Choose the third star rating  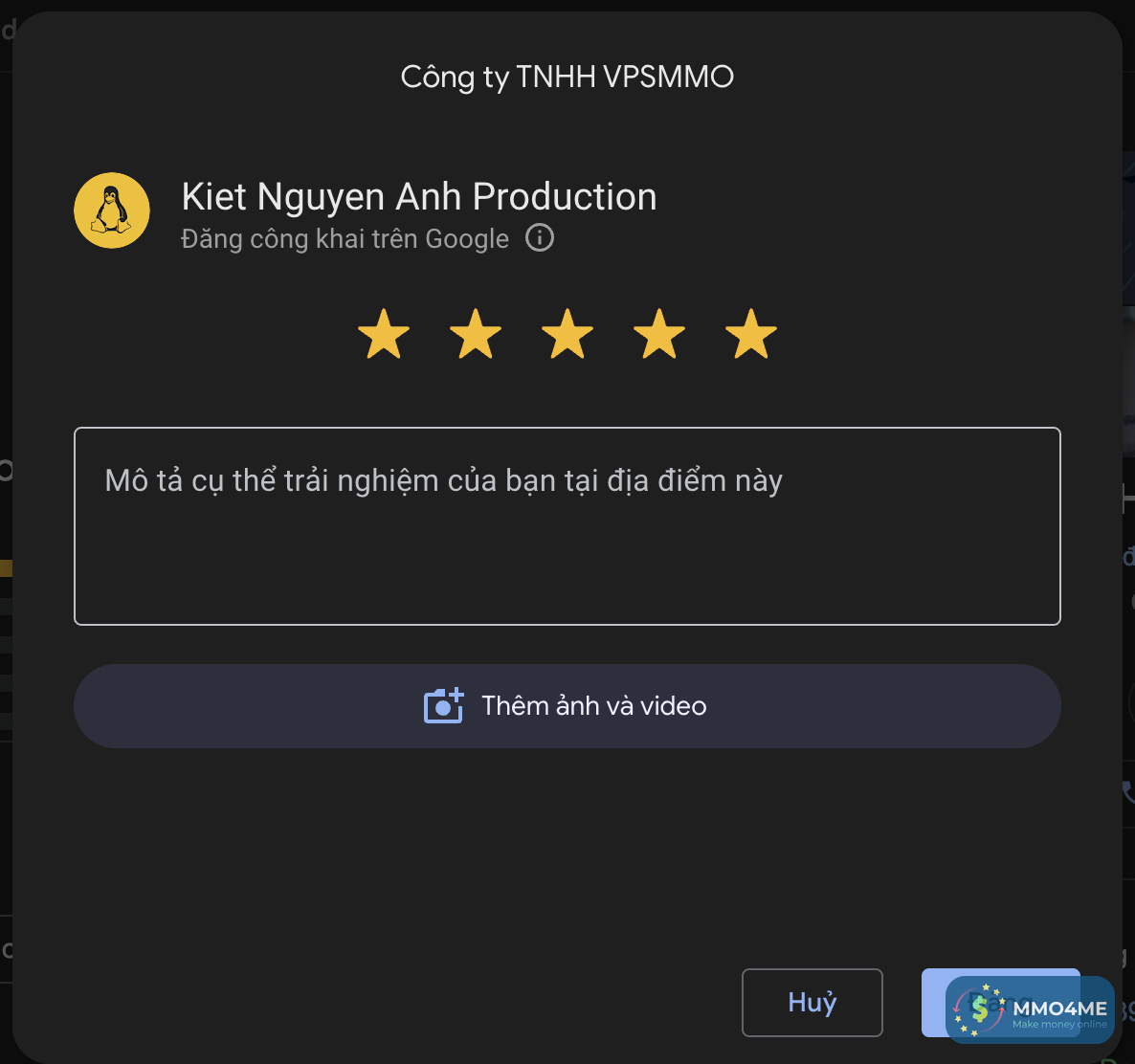click(x=567, y=334)
